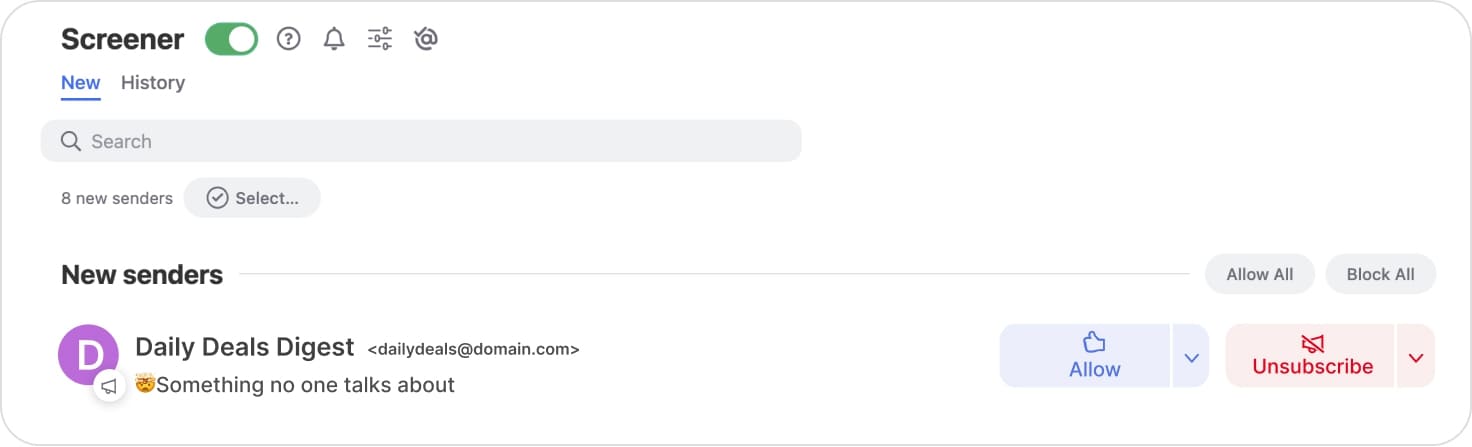Switch to the New tab

[81, 83]
